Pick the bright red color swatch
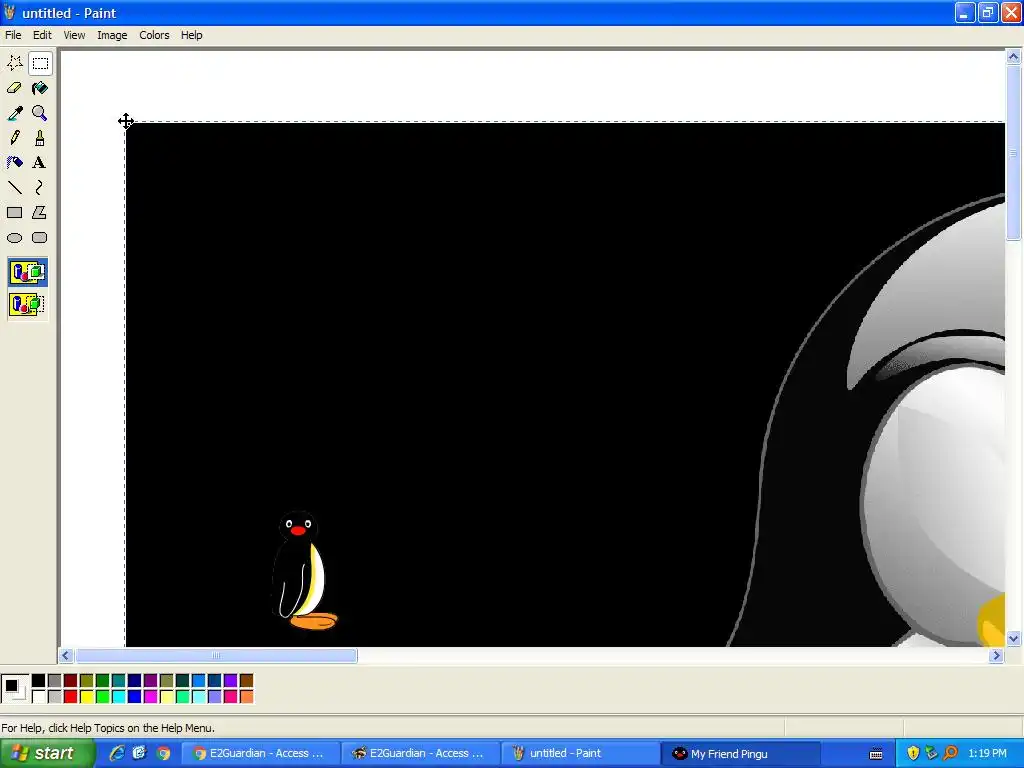 (71, 697)
